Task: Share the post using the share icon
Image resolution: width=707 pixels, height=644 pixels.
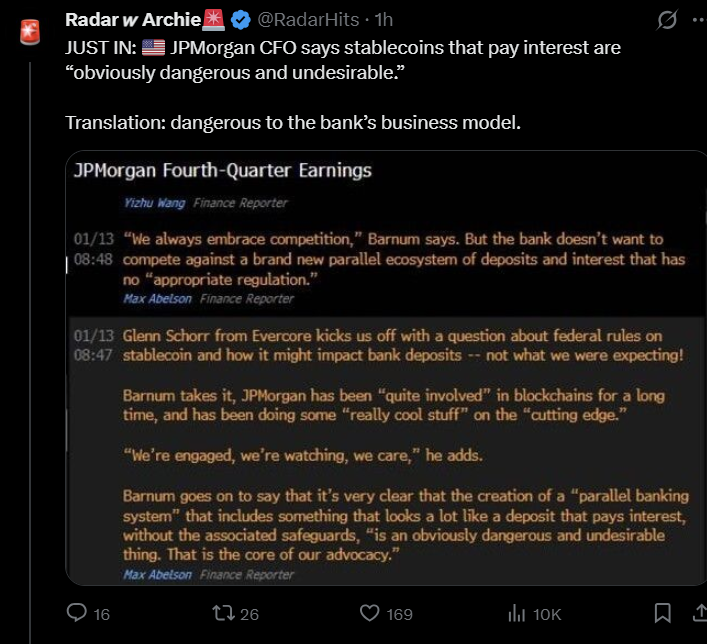Action: pyautogui.click(x=698, y=612)
